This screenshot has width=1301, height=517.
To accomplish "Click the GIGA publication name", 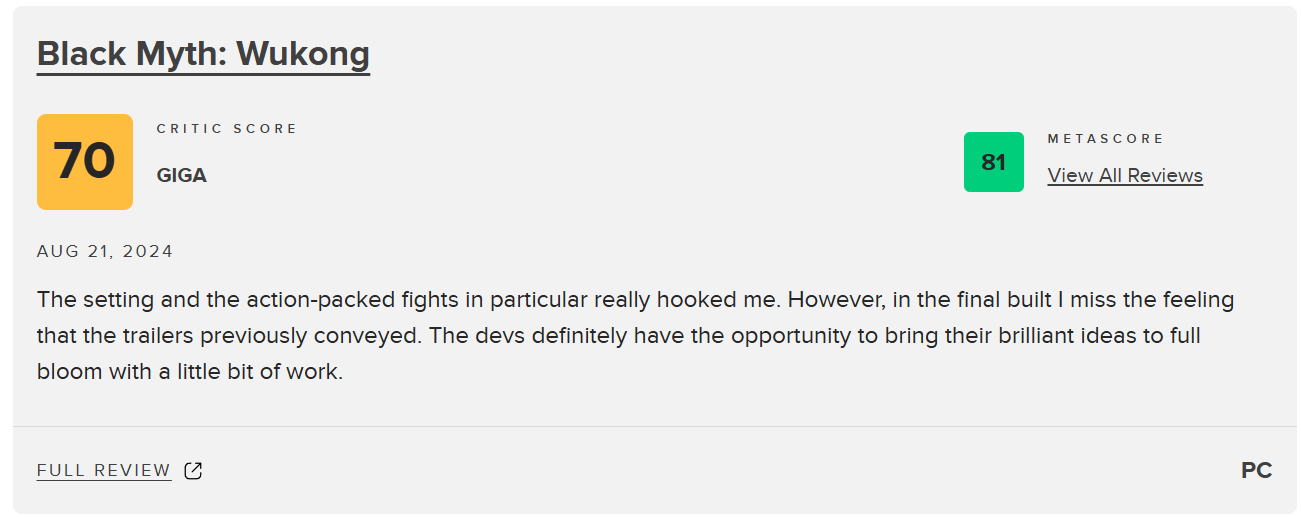I will 182,175.
